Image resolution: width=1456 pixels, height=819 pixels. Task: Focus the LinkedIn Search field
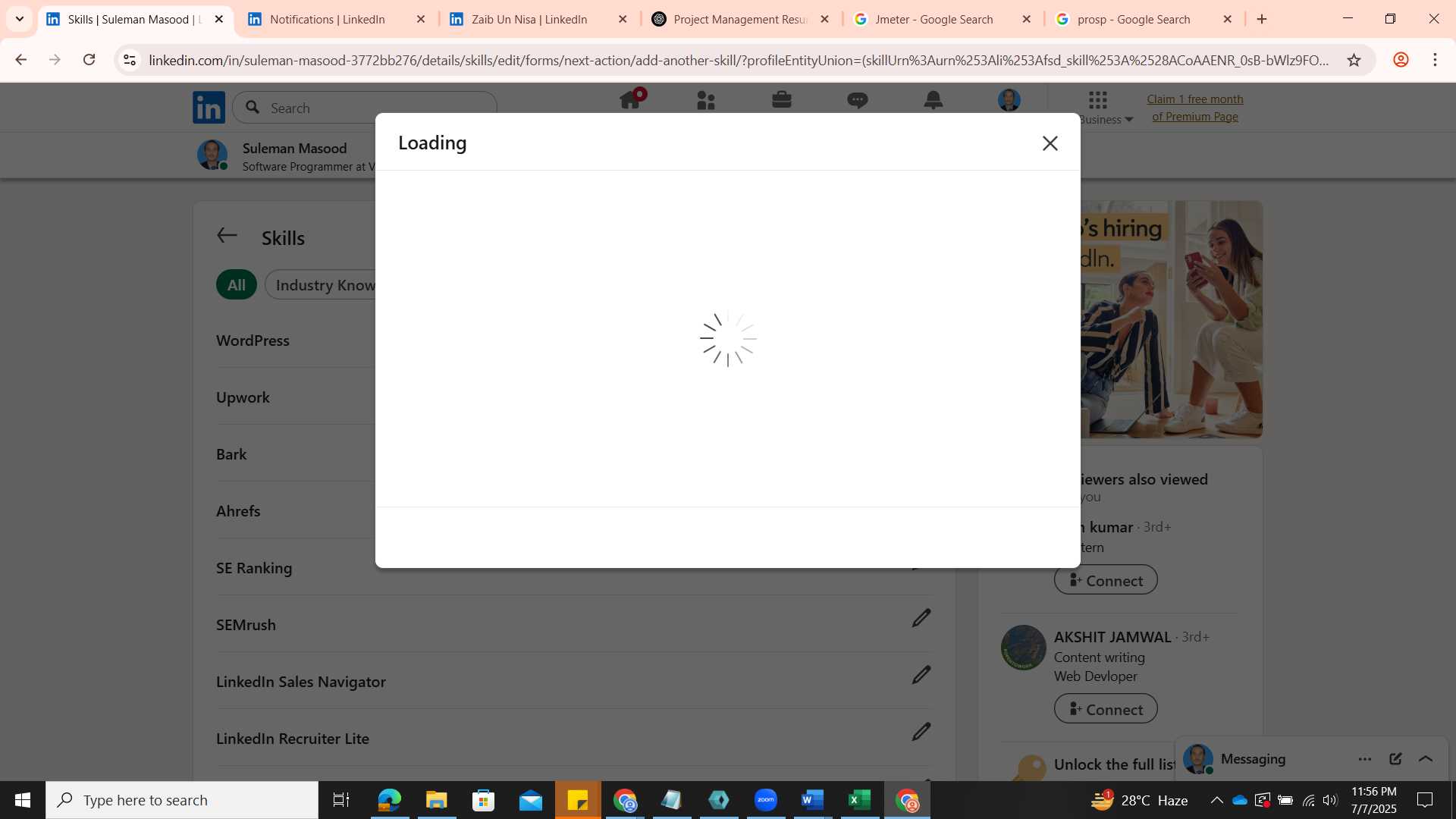[365, 108]
